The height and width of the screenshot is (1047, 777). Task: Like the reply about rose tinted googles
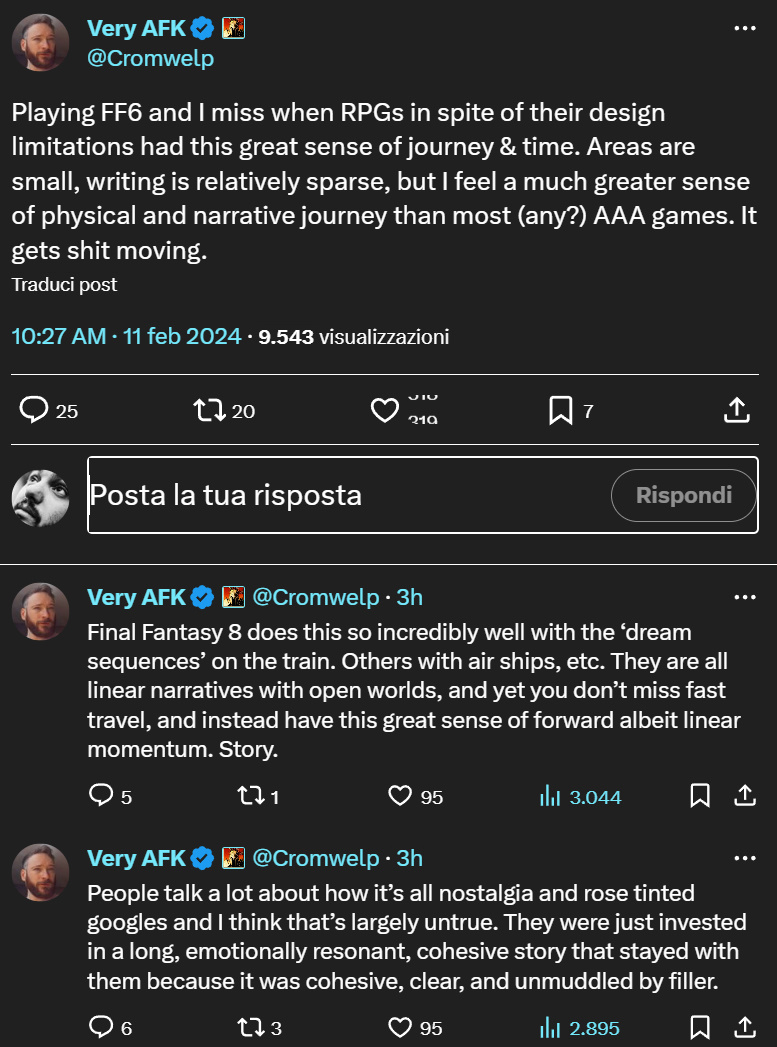click(x=400, y=1027)
